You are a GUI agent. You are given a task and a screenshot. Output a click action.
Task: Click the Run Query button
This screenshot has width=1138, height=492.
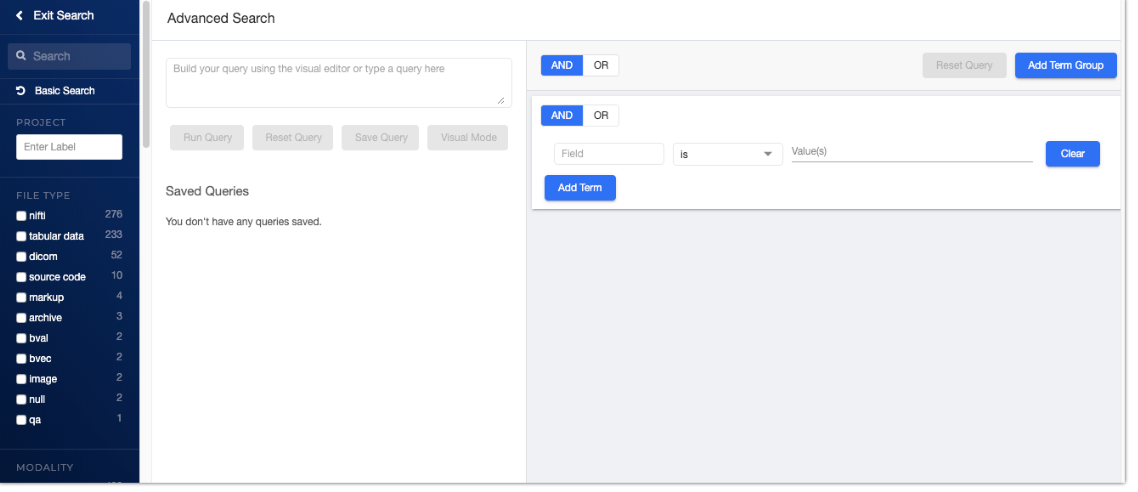(207, 138)
